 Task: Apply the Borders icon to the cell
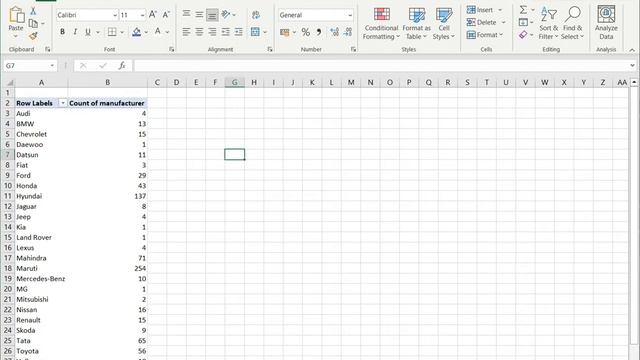click(112, 31)
